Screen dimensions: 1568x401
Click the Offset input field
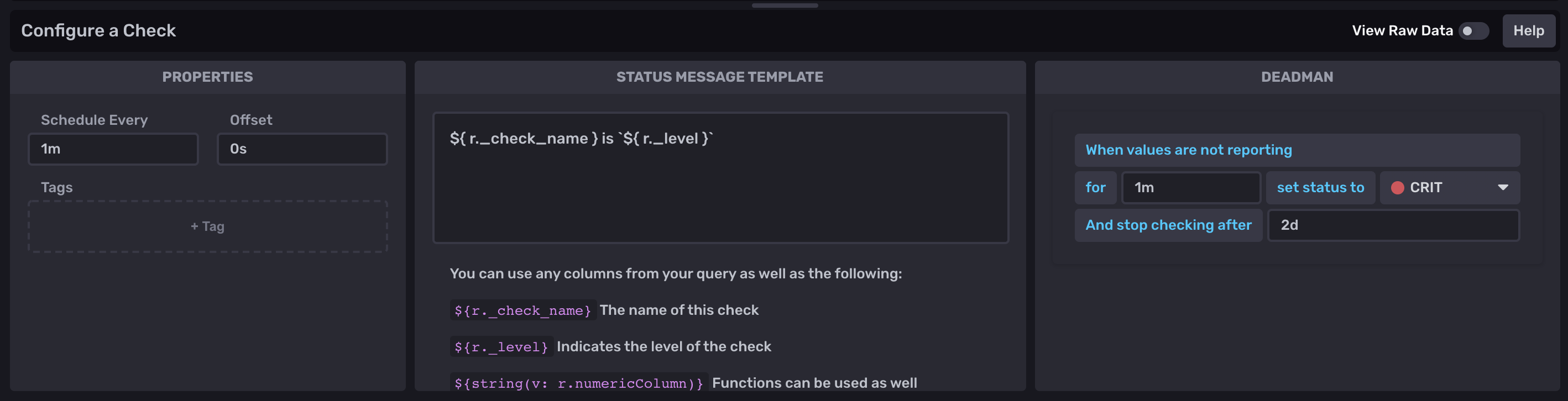[x=302, y=149]
